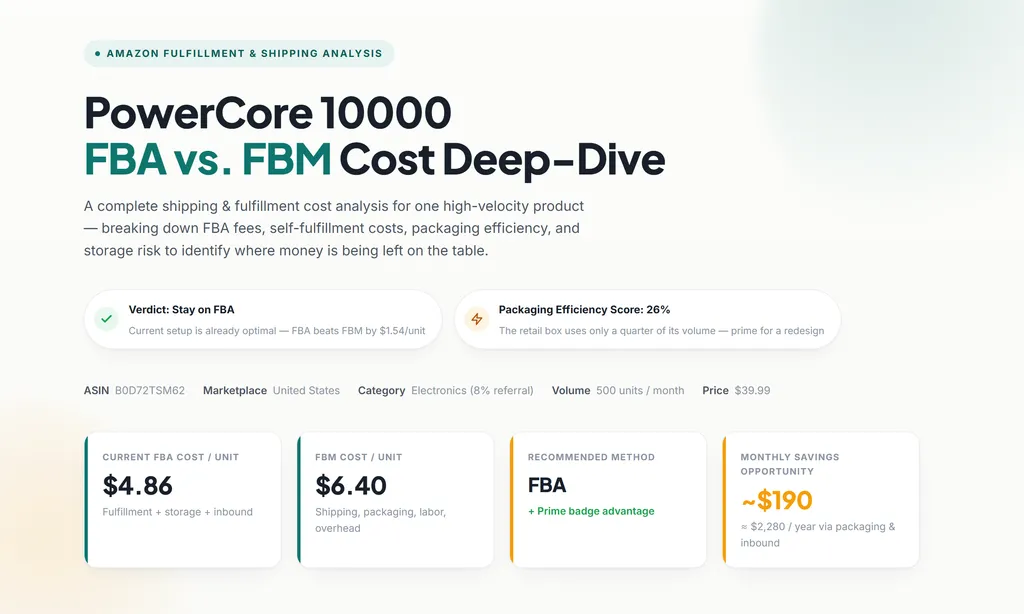The image size is (1024, 614).
Task: Click the FBM Cost / Unit card
Action: 395,500
